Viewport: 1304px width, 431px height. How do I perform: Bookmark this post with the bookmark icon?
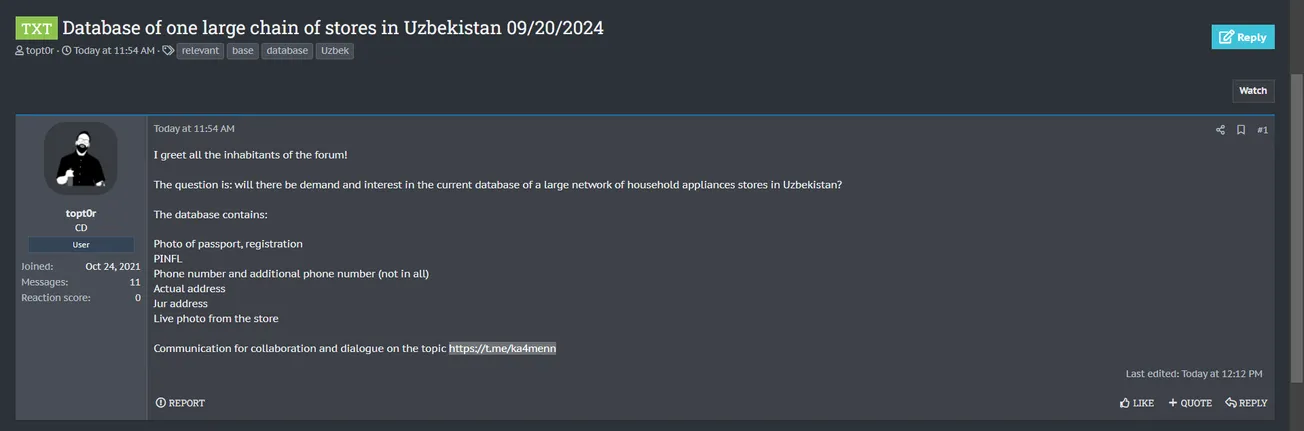point(1241,130)
